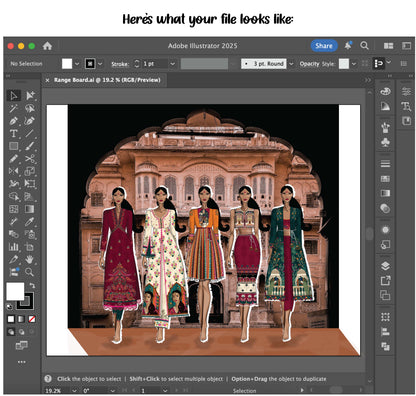Apply Gradient mode button below swatches

pos(21,319)
